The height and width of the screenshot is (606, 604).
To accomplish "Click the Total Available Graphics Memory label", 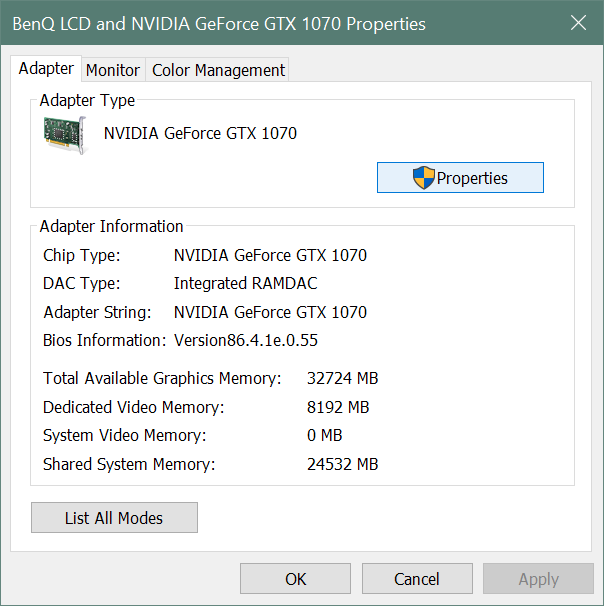I will pos(162,378).
